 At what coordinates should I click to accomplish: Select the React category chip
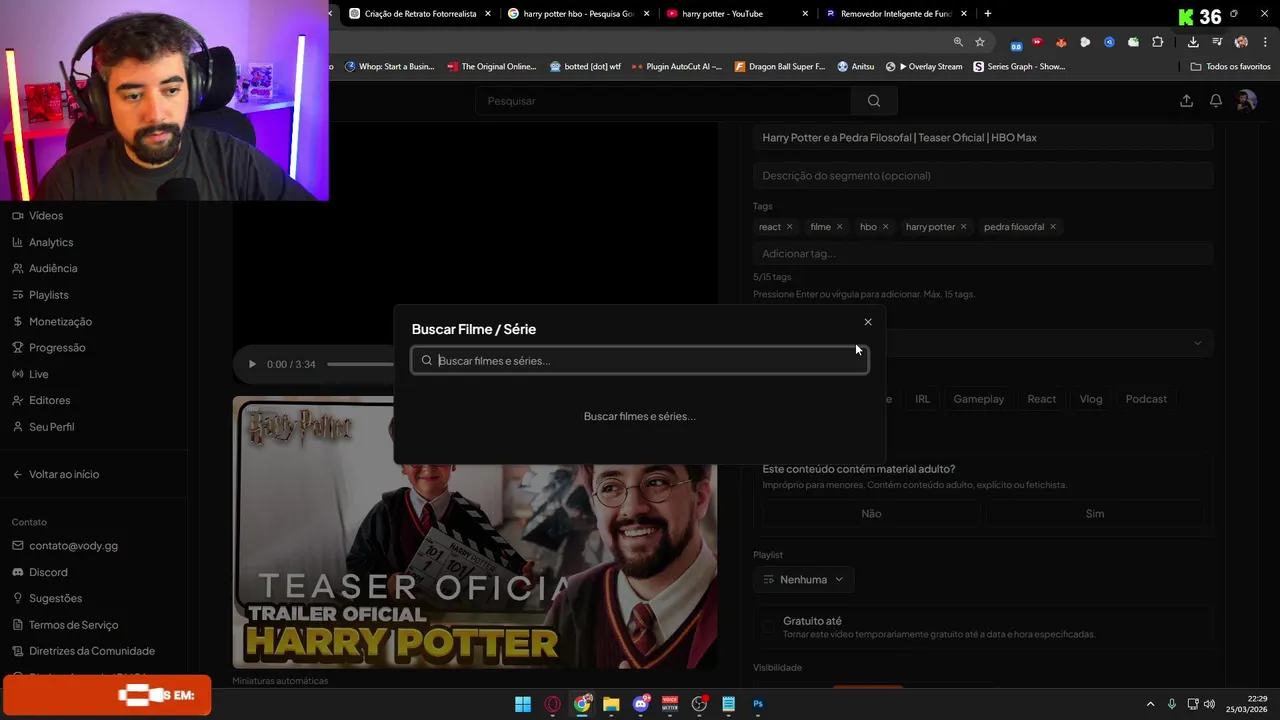(x=1041, y=399)
